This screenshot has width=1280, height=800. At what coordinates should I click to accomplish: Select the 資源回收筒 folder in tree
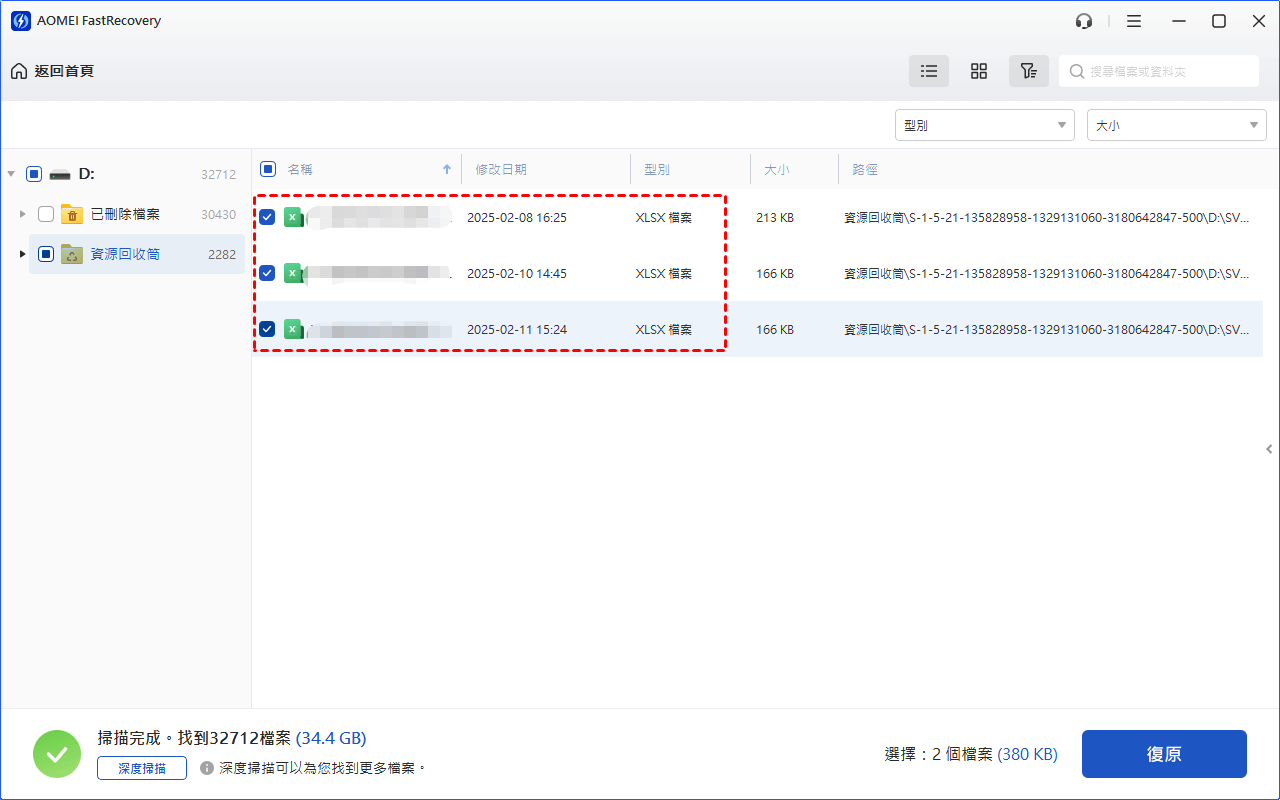(x=125, y=254)
